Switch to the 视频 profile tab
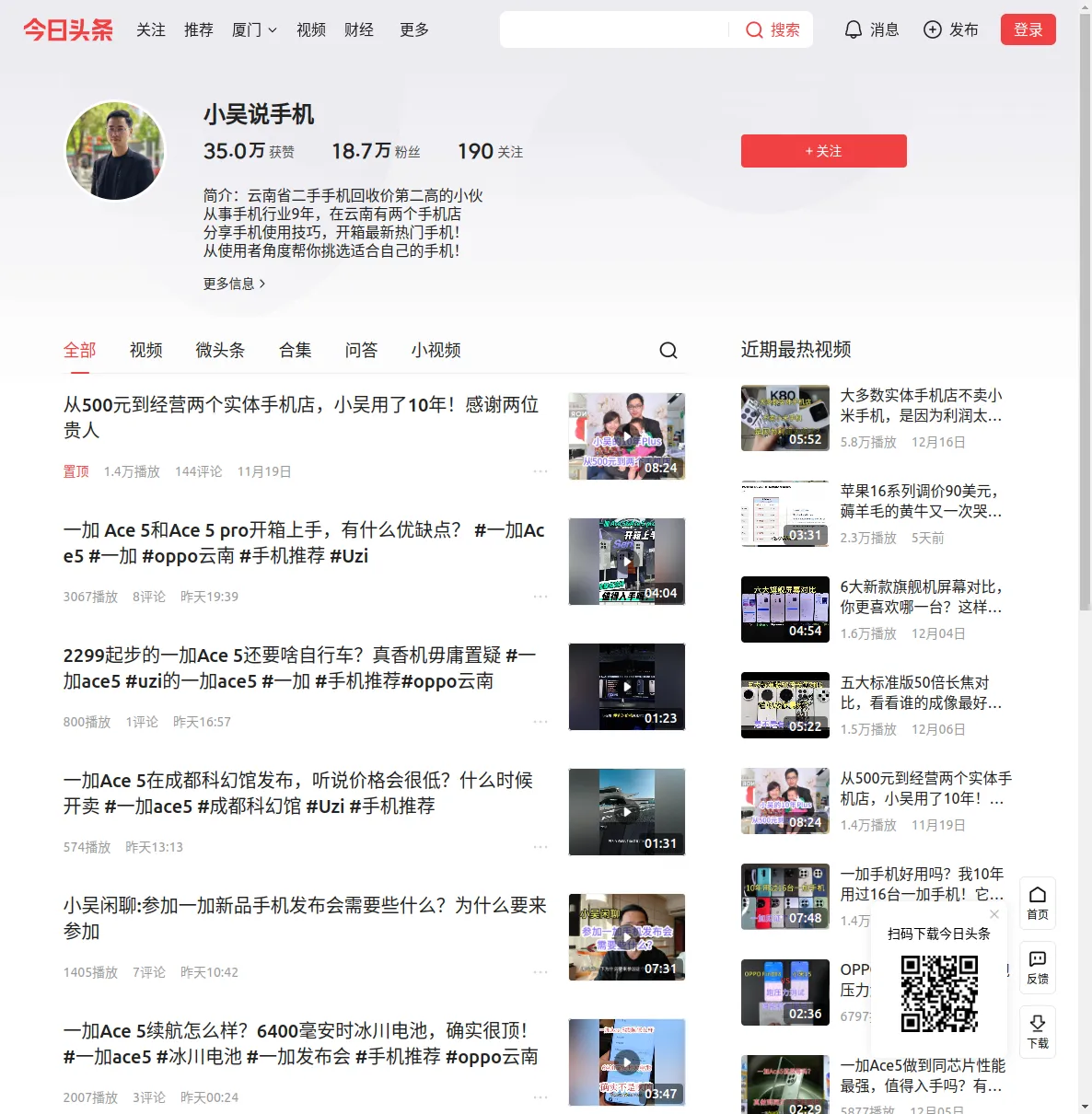The image size is (1092, 1114). (146, 350)
